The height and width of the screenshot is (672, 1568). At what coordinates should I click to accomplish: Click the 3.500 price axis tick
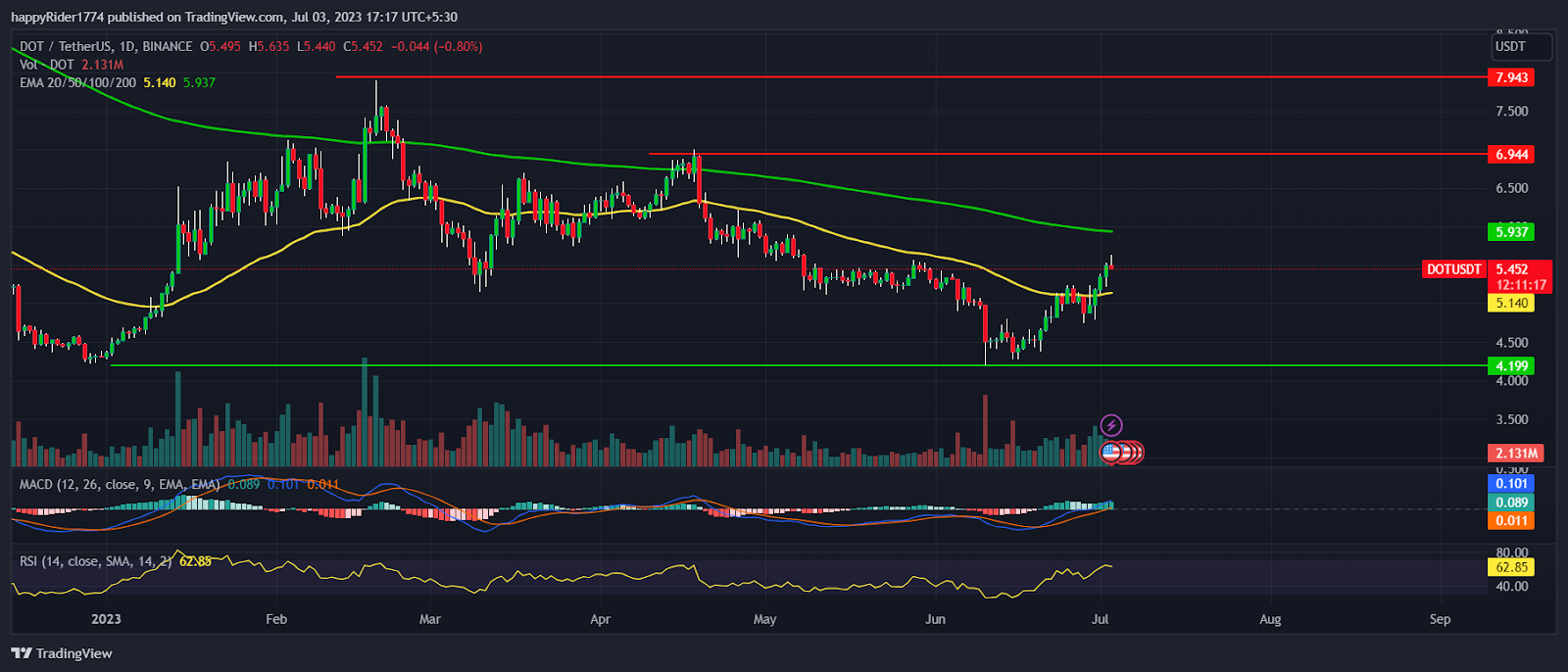(x=1512, y=419)
